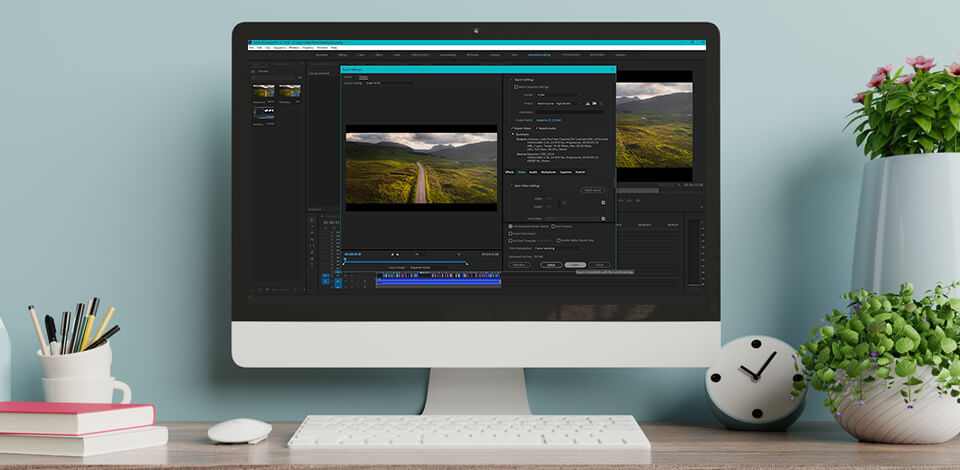
Task: Enable Use Maximum Render Quality checkbox
Action: (x=511, y=226)
